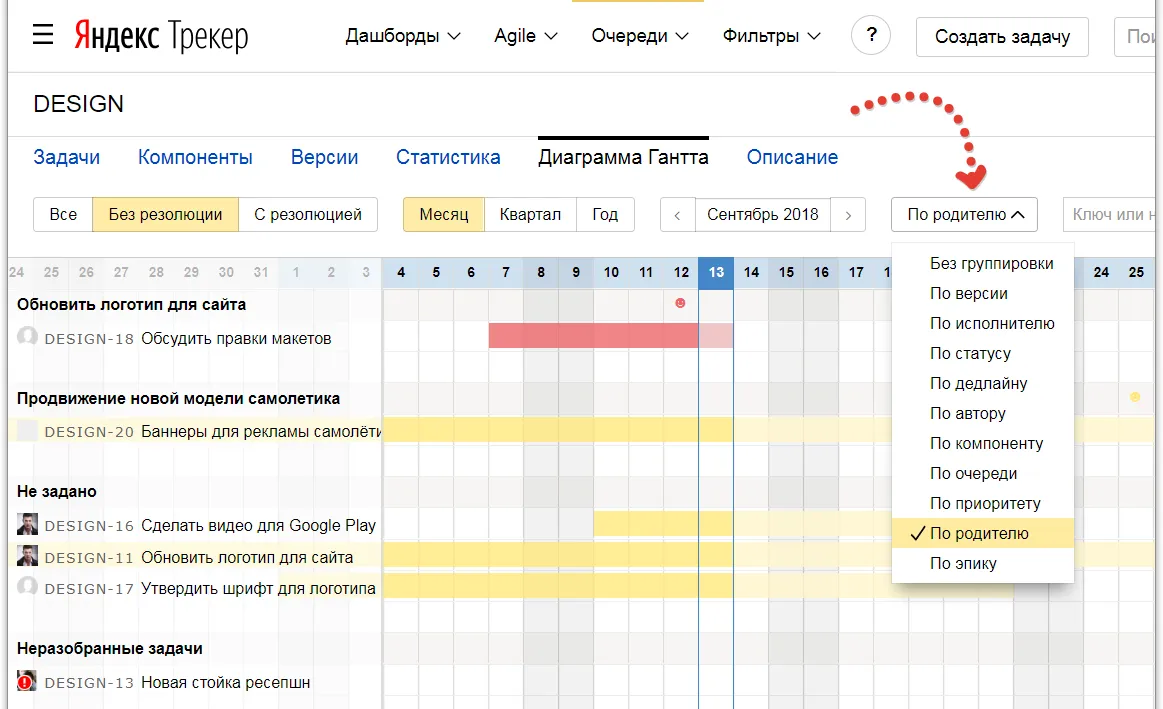Click the yellow deadline dot on the chart
The height and width of the screenshot is (709, 1163).
click(1136, 397)
